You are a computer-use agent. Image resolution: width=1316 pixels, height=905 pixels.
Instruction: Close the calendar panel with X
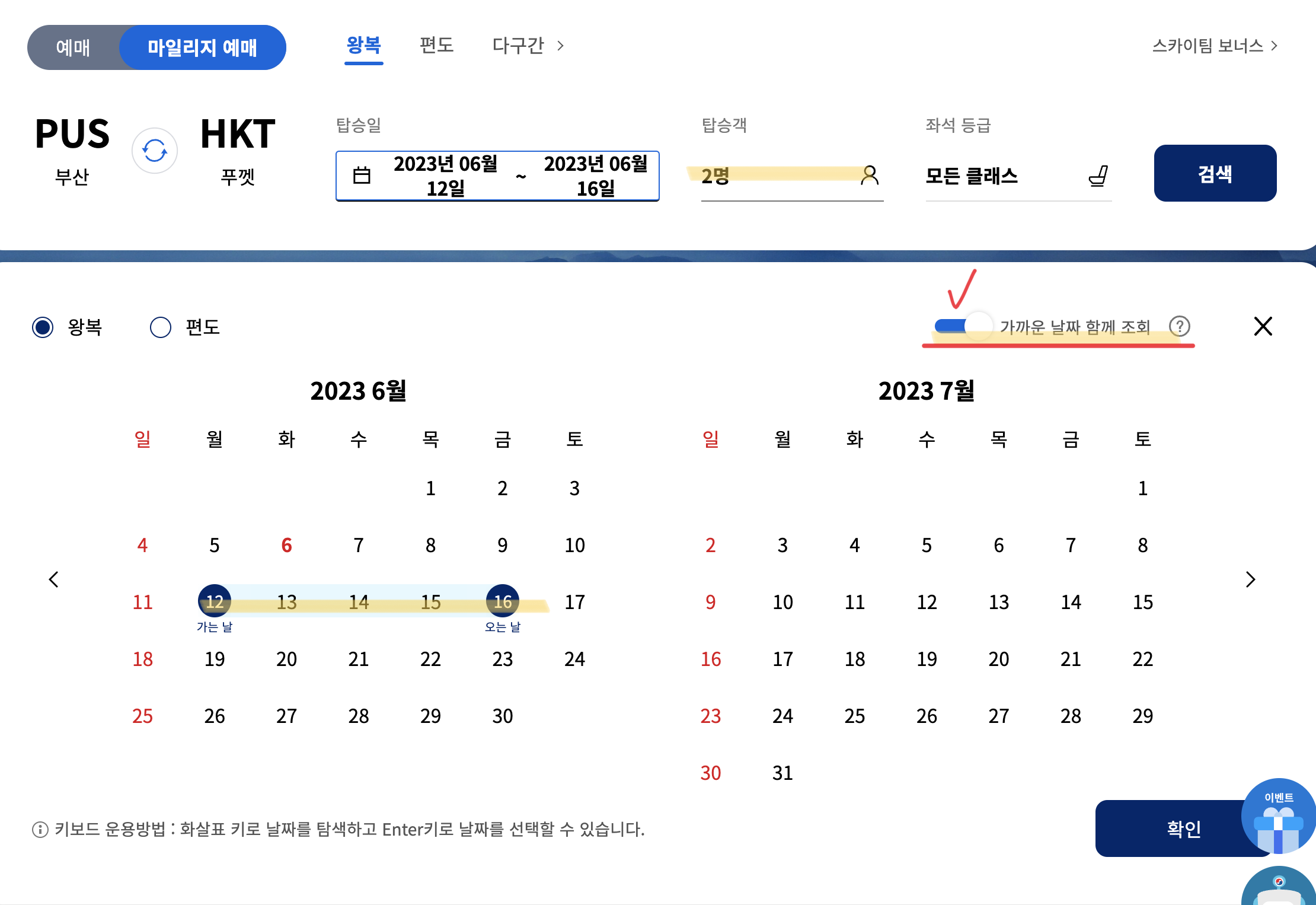(x=1263, y=326)
